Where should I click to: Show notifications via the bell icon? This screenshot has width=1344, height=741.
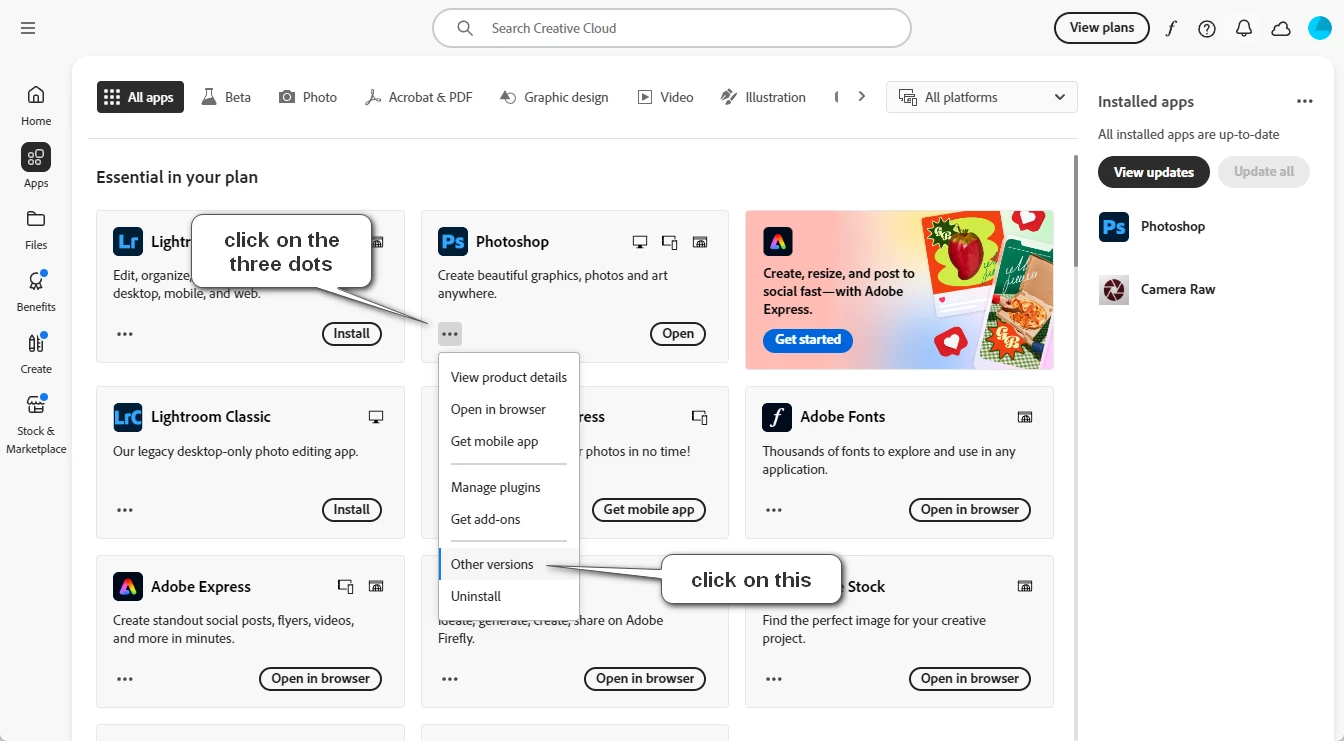click(1244, 29)
